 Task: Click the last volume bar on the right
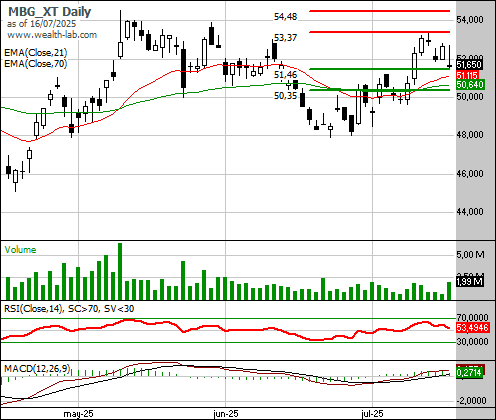tap(449, 291)
